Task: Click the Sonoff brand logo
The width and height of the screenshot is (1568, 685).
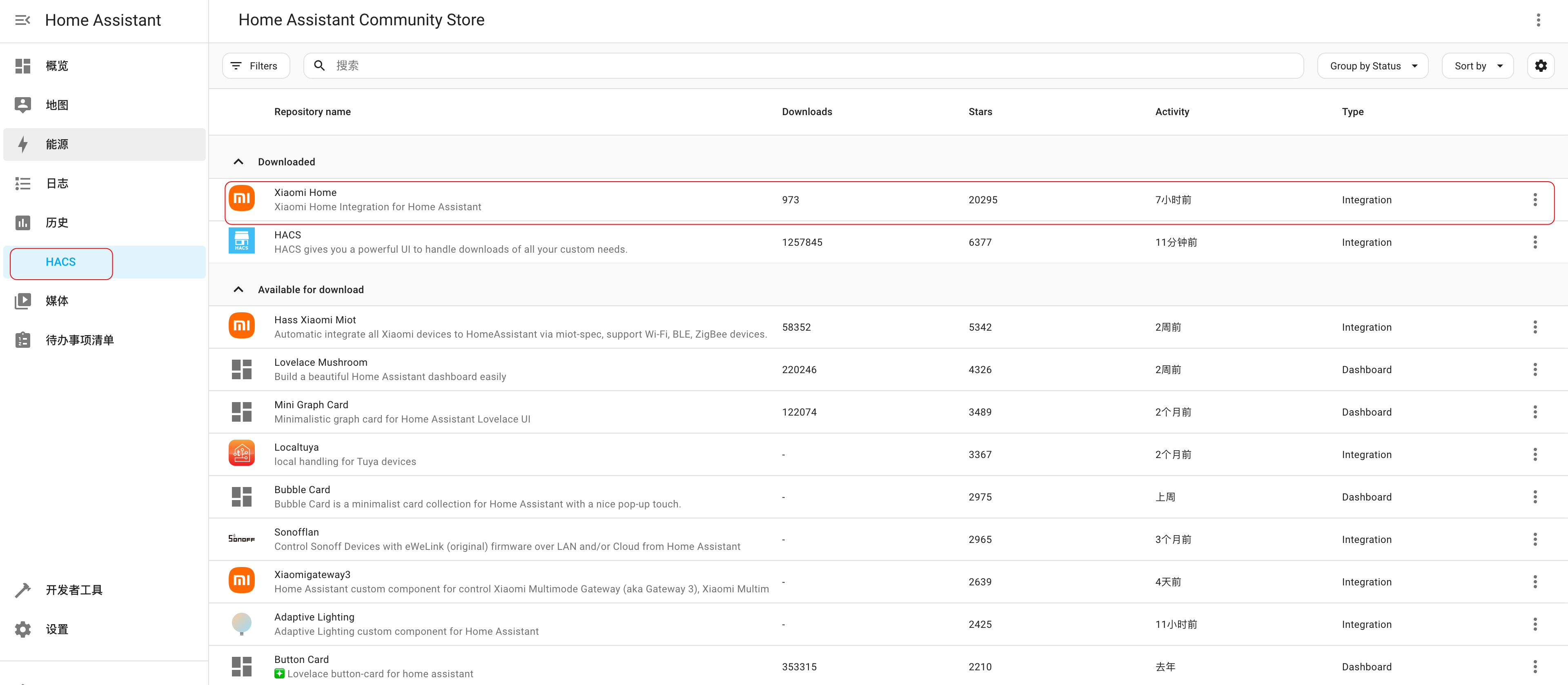Action: click(x=242, y=538)
